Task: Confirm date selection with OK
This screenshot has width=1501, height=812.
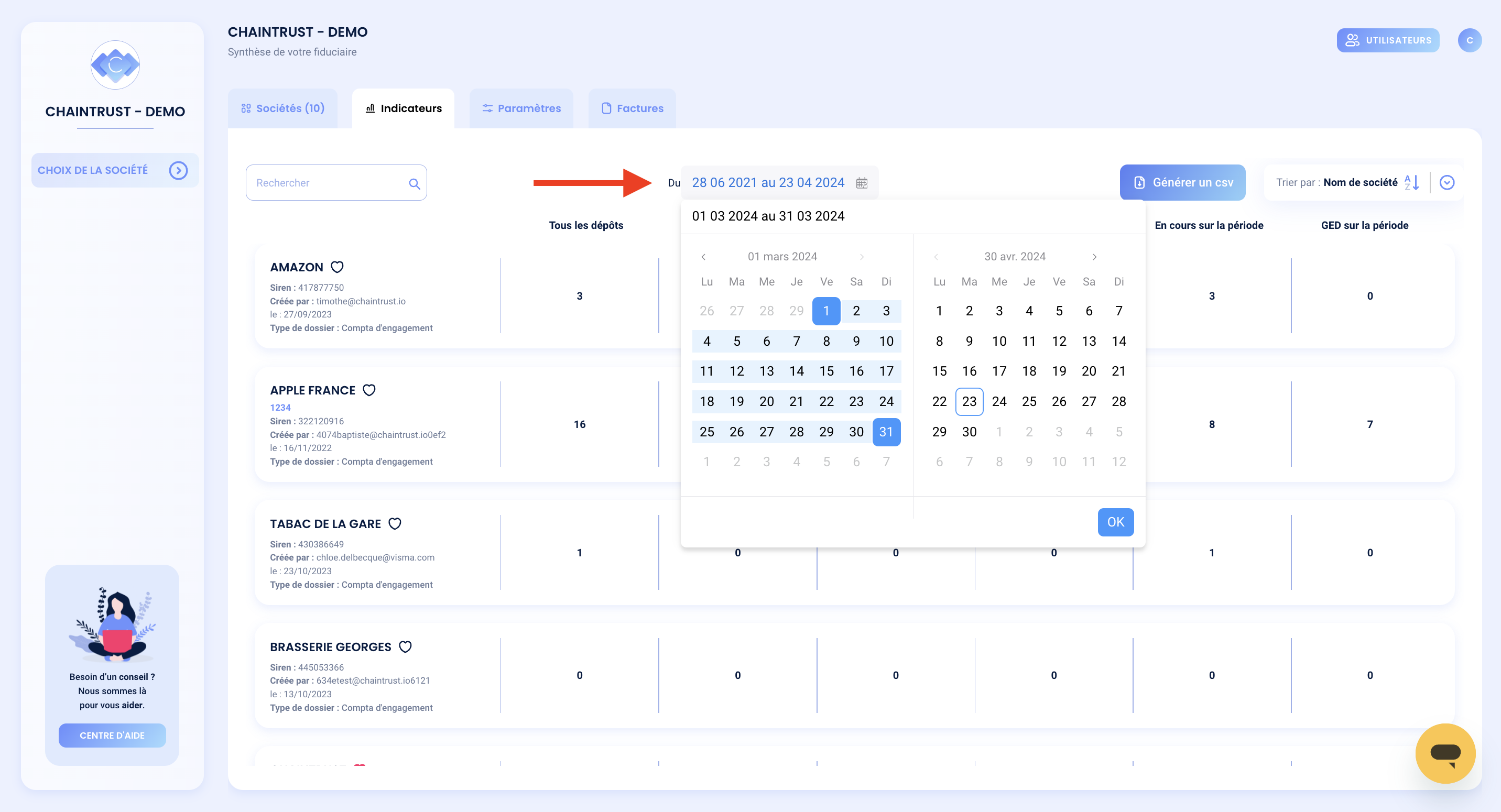Action: point(1115,522)
